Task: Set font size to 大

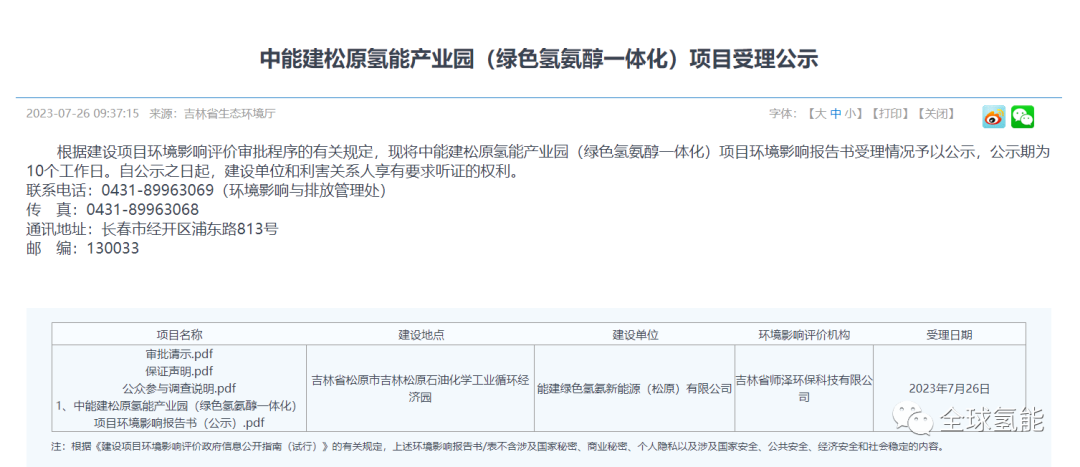Action: 820,114
